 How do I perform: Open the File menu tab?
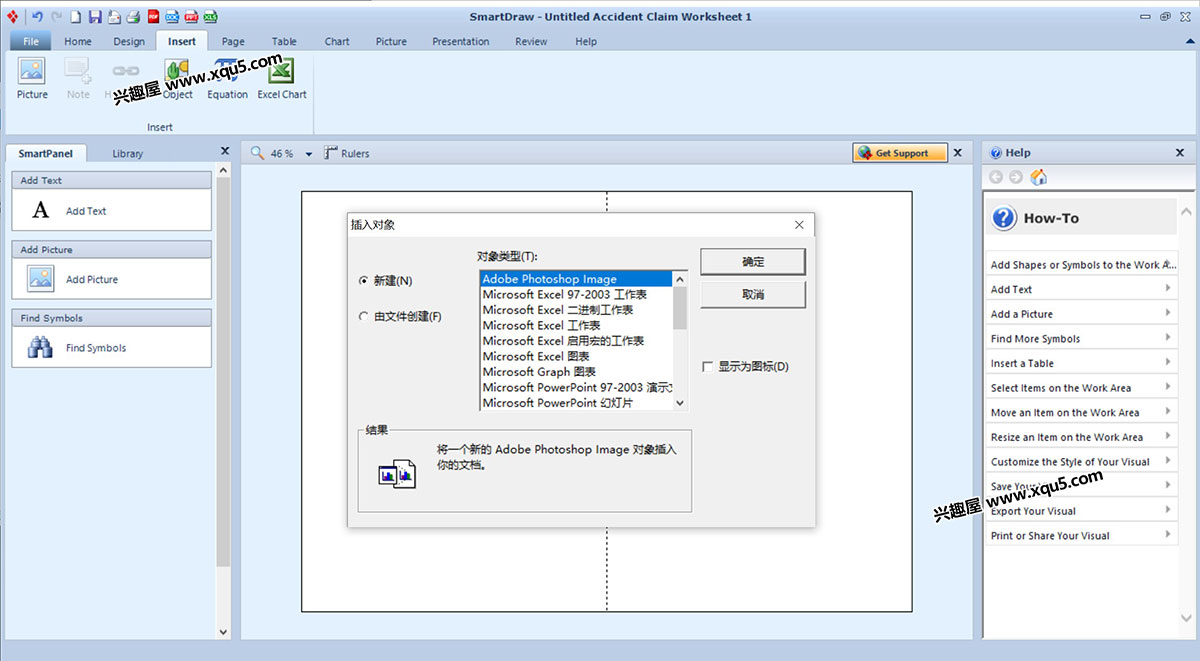(30, 41)
